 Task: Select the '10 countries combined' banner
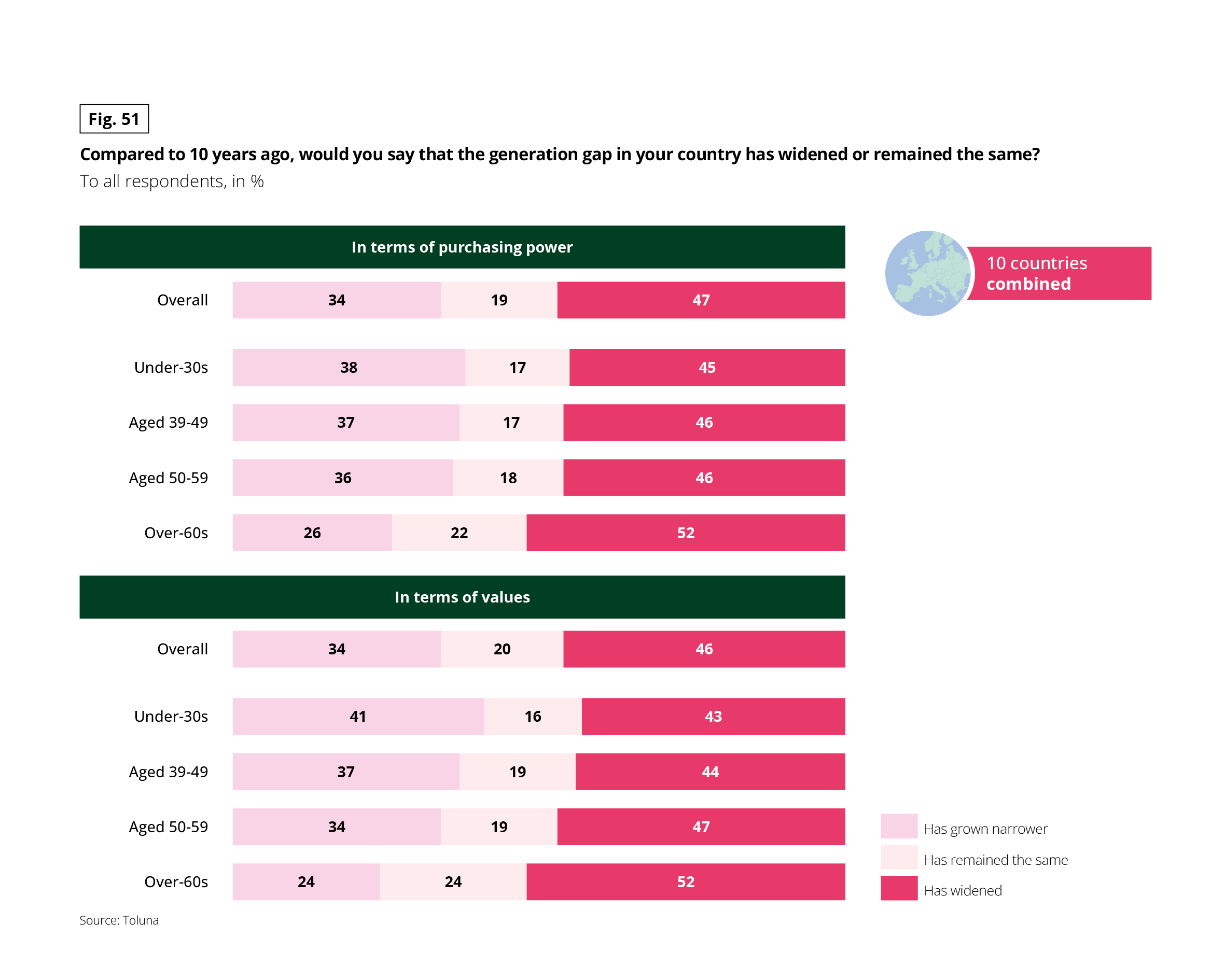pyautogui.click(x=1060, y=273)
